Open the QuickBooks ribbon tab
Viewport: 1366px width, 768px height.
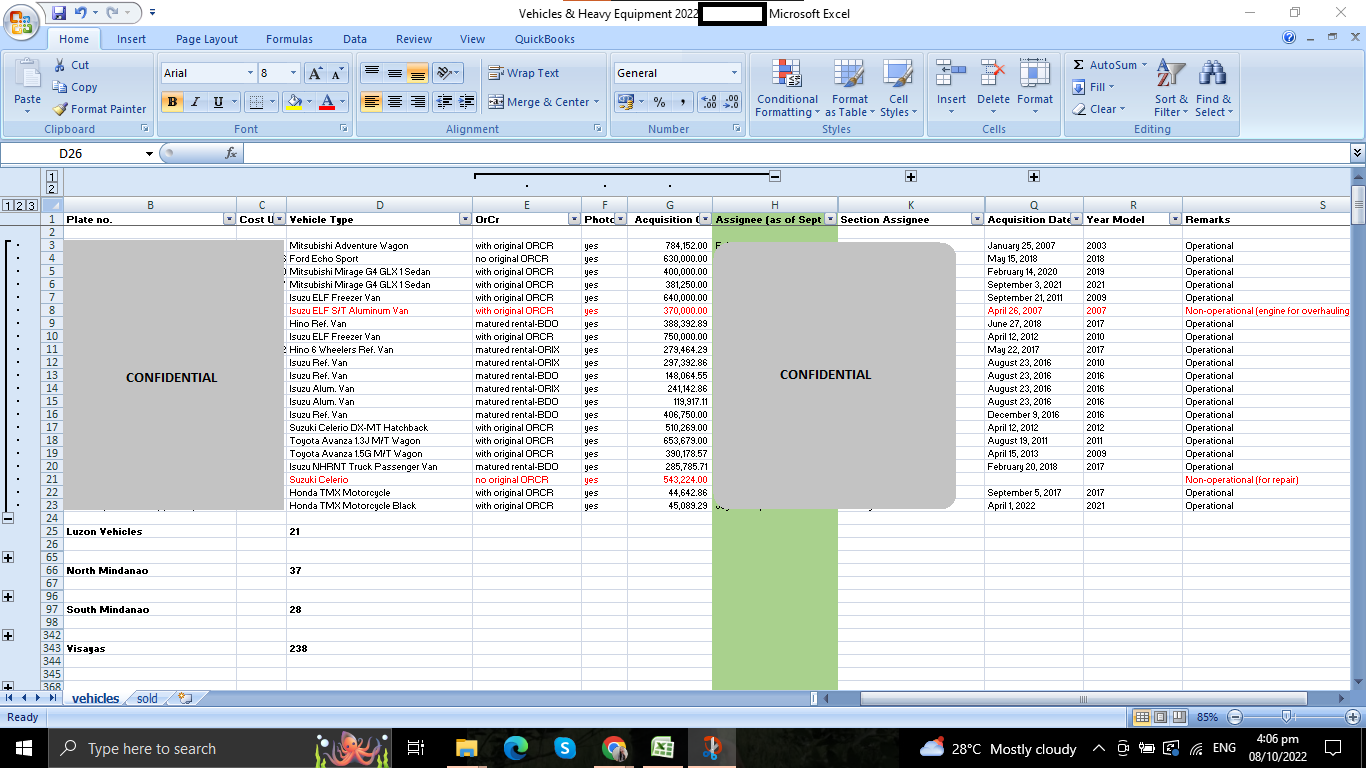tap(545, 39)
